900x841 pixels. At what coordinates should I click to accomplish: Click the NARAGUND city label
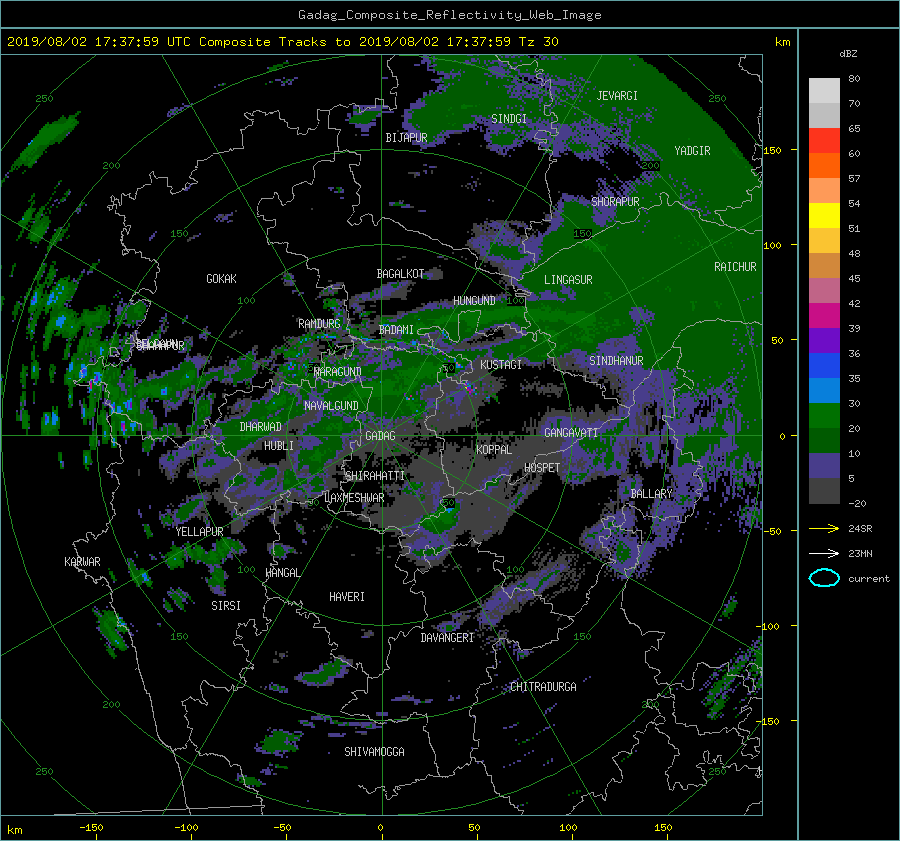(x=338, y=371)
